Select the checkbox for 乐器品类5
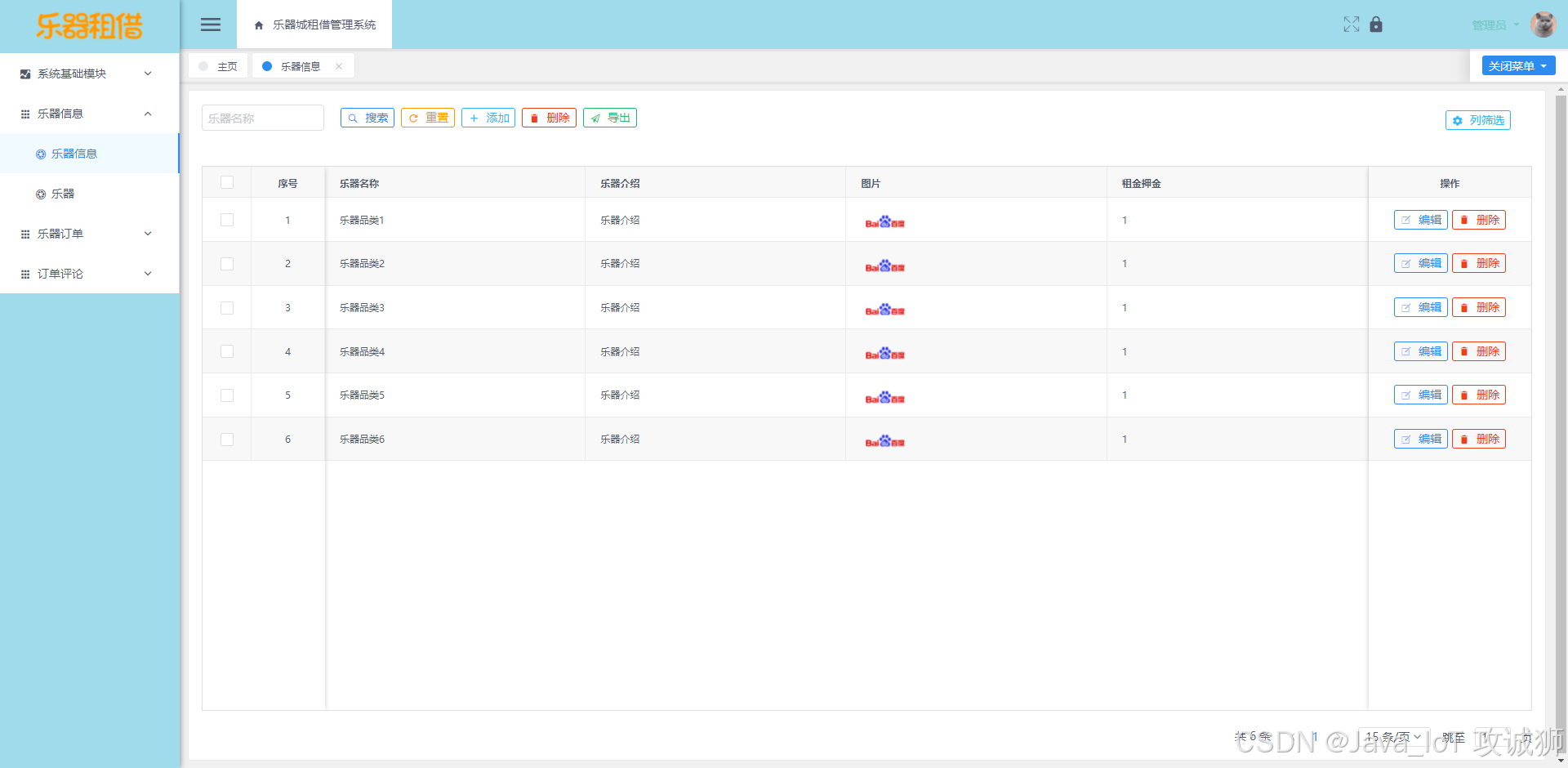This screenshot has height=768, width=1568. pos(227,395)
